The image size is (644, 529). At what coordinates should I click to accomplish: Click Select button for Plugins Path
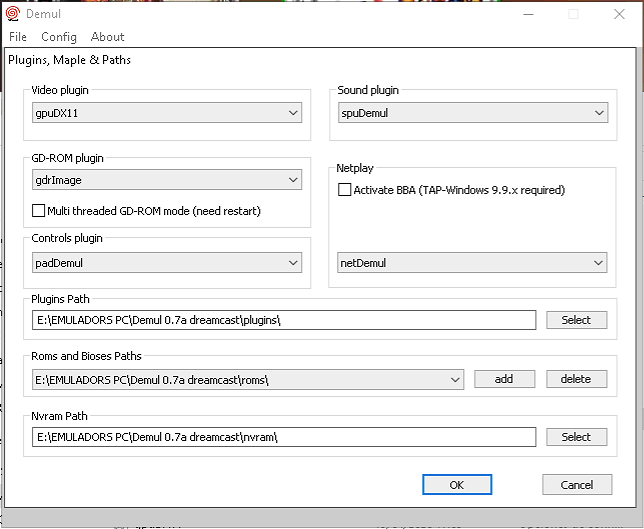click(x=576, y=320)
